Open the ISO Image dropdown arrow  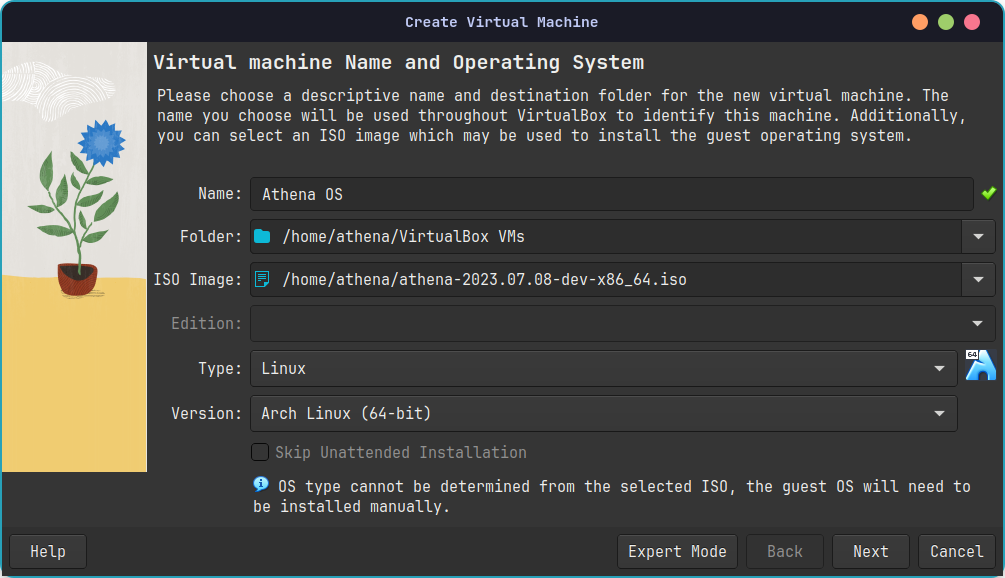click(978, 279)
